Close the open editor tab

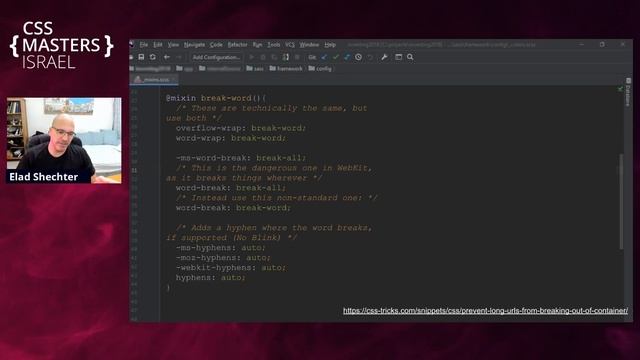[174, 80]
